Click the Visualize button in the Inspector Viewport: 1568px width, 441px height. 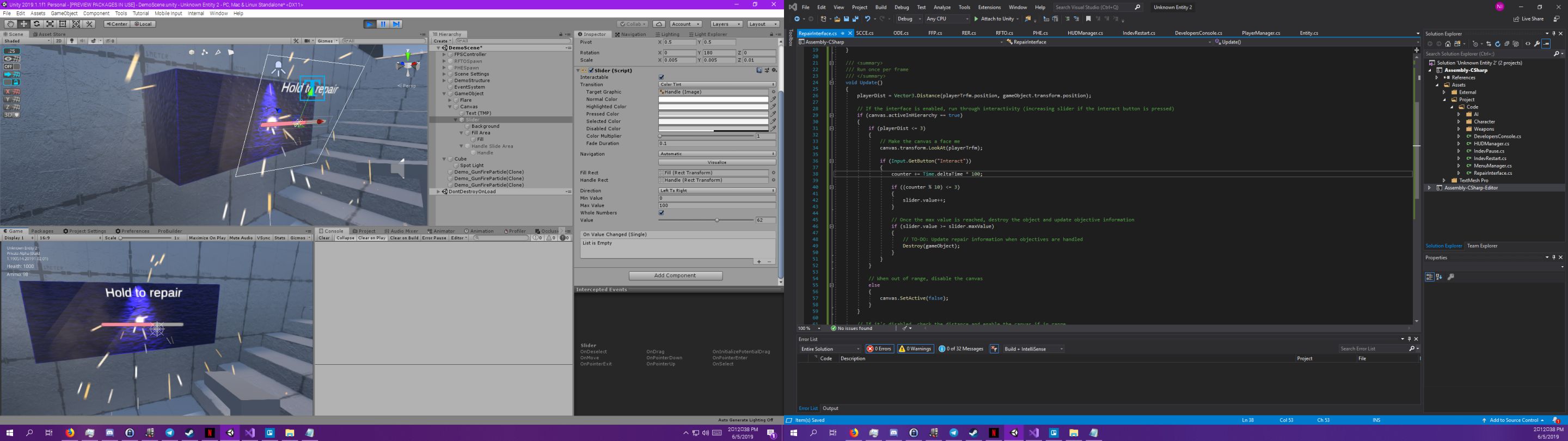click(x=717, y=162)
